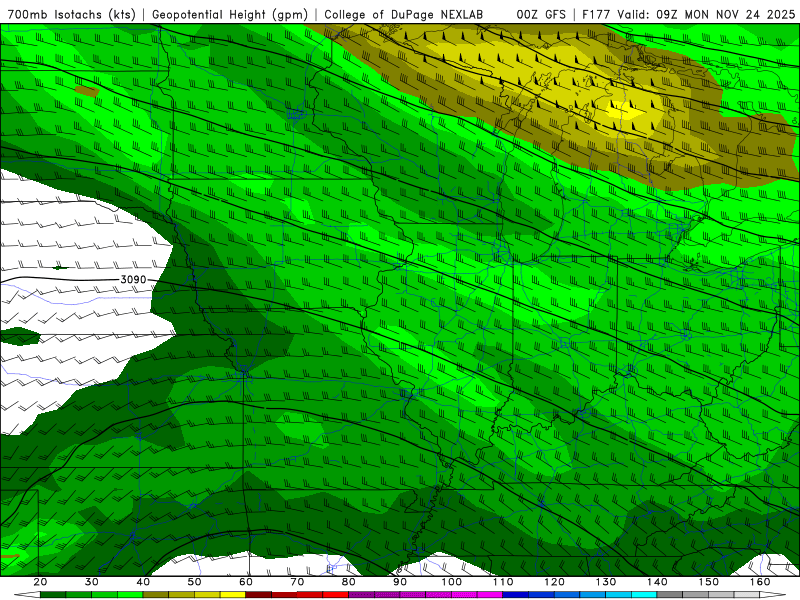Image resolution: width=800 pixels, height=600 pixels.
Task: Click the legend value "90"
Action: (x=401, y=582)
